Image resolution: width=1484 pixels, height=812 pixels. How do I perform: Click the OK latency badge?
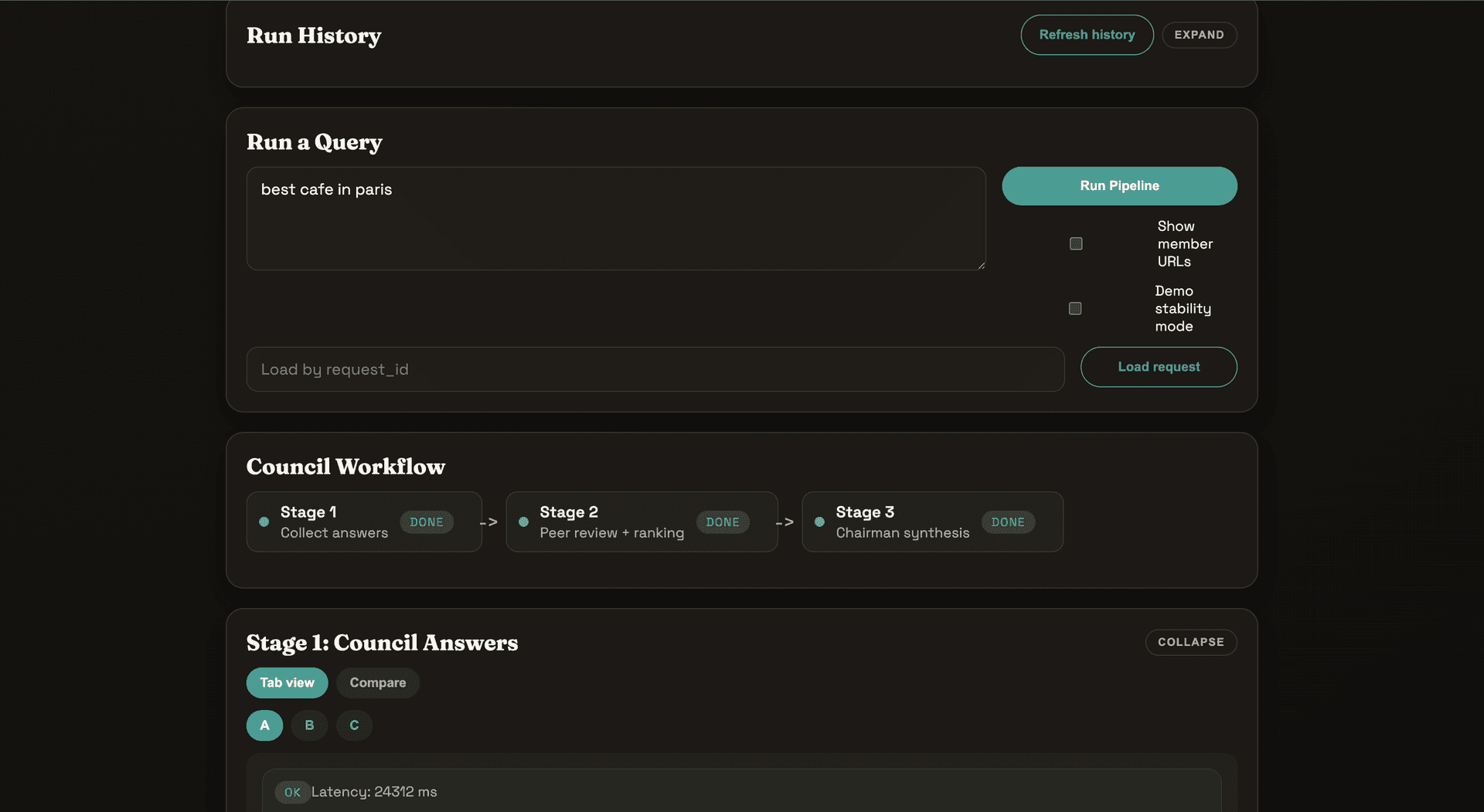[x=292, y=792]
